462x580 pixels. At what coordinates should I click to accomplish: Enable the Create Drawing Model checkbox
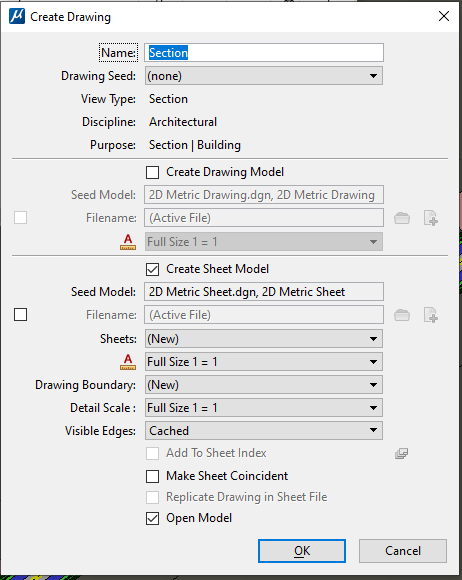(x=152, y=172)
